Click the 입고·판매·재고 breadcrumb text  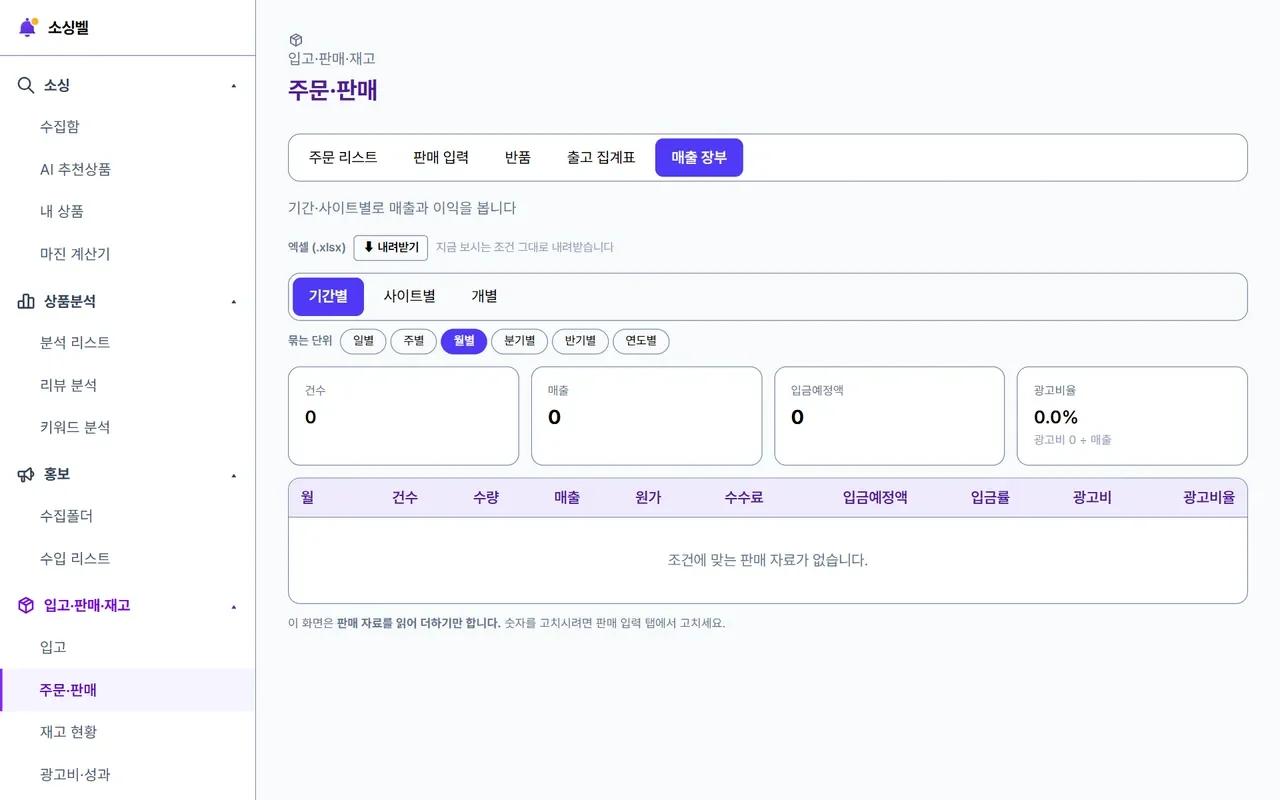(332, 59)
